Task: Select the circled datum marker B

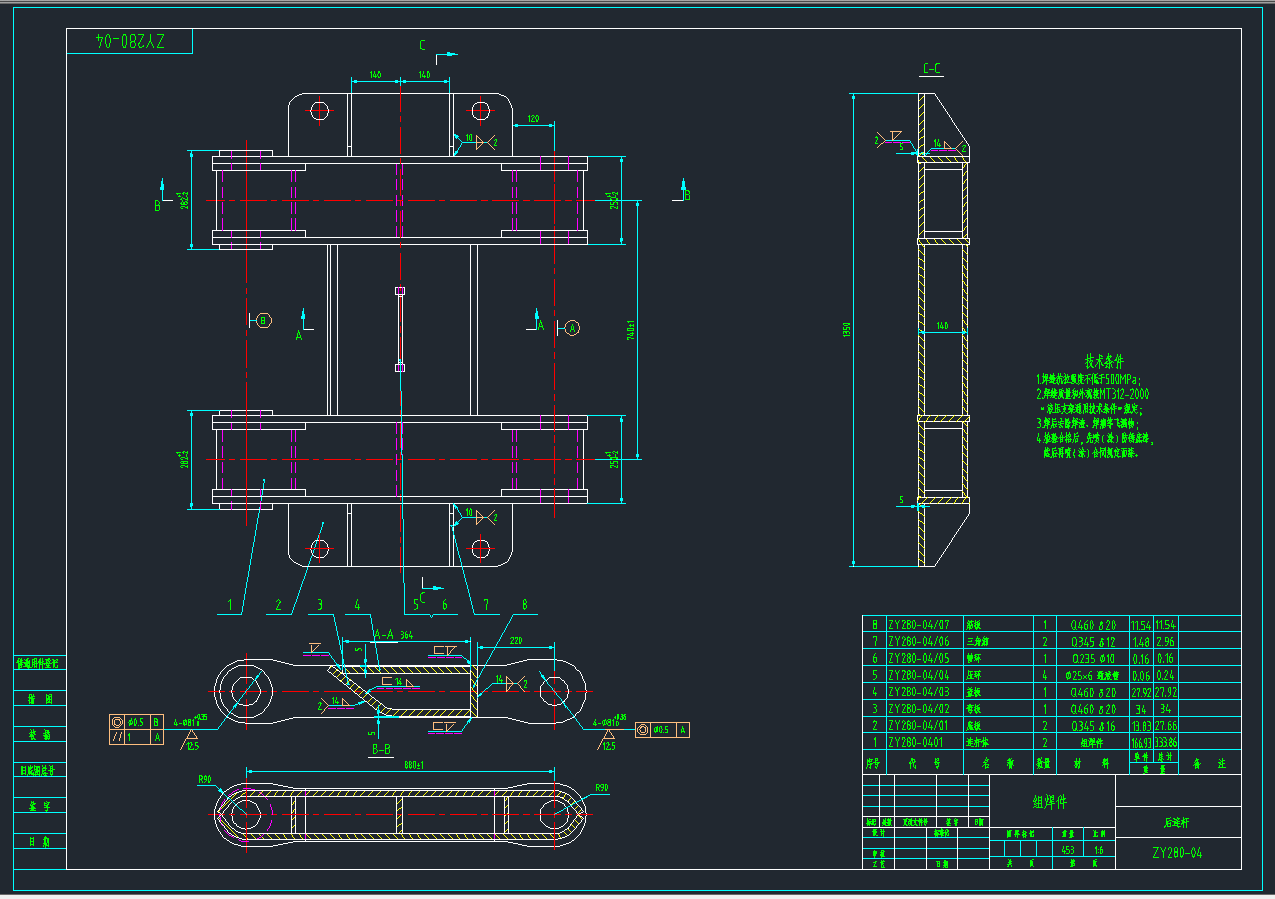Action: click(263, 320)
